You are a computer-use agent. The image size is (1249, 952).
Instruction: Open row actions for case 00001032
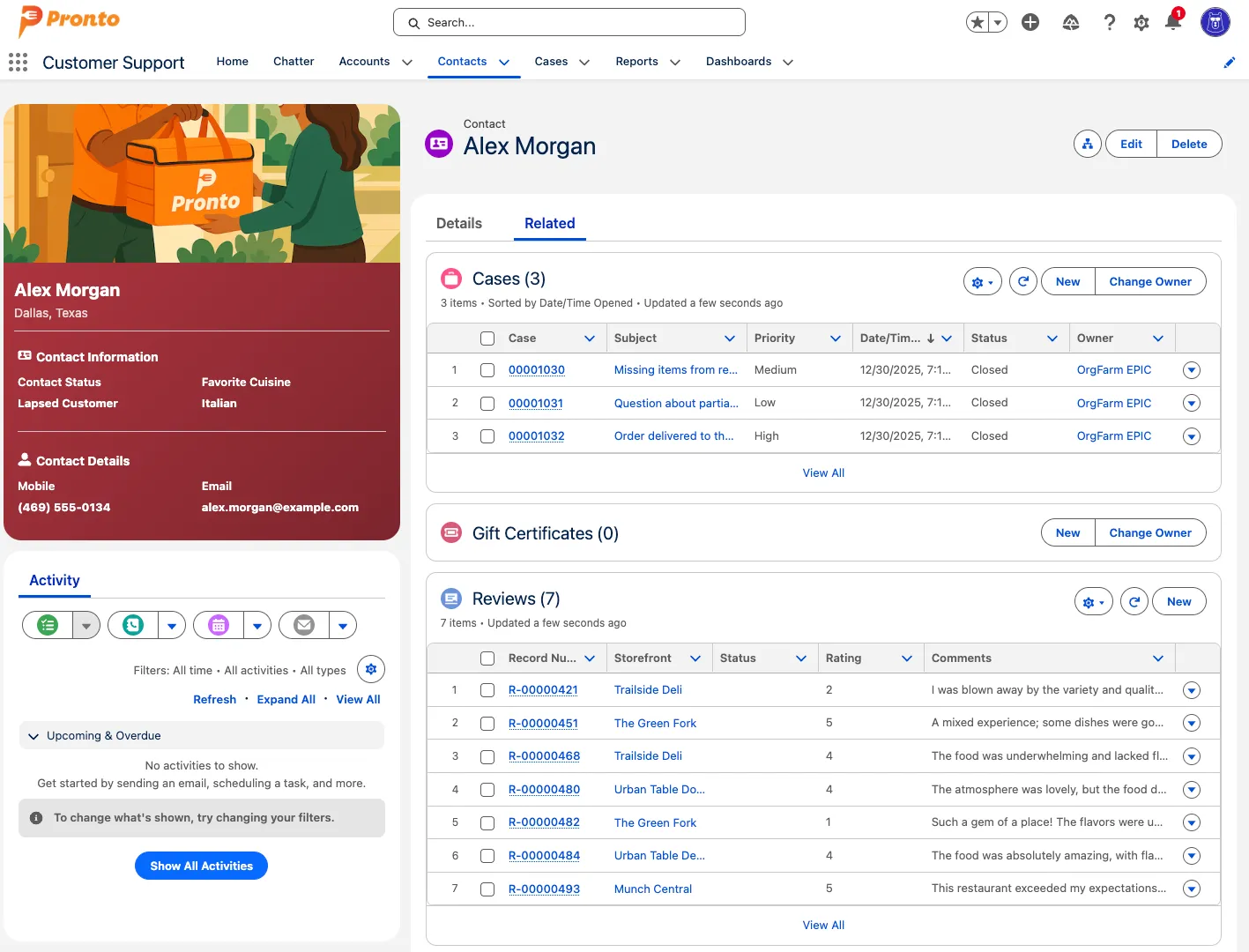[1192, 436]
